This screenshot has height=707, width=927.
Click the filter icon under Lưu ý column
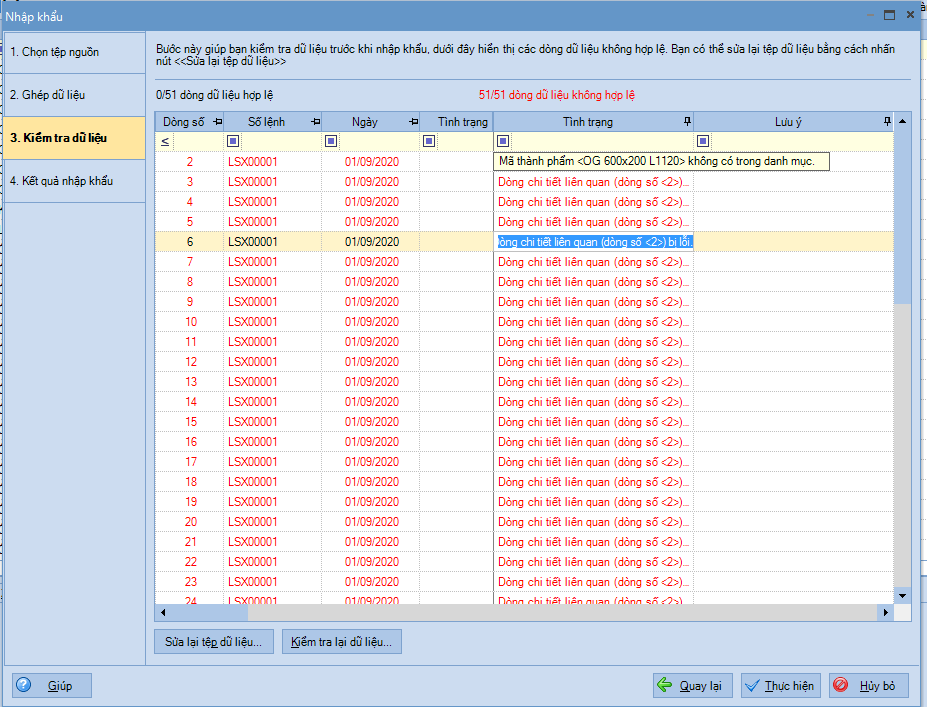(703, 142)
